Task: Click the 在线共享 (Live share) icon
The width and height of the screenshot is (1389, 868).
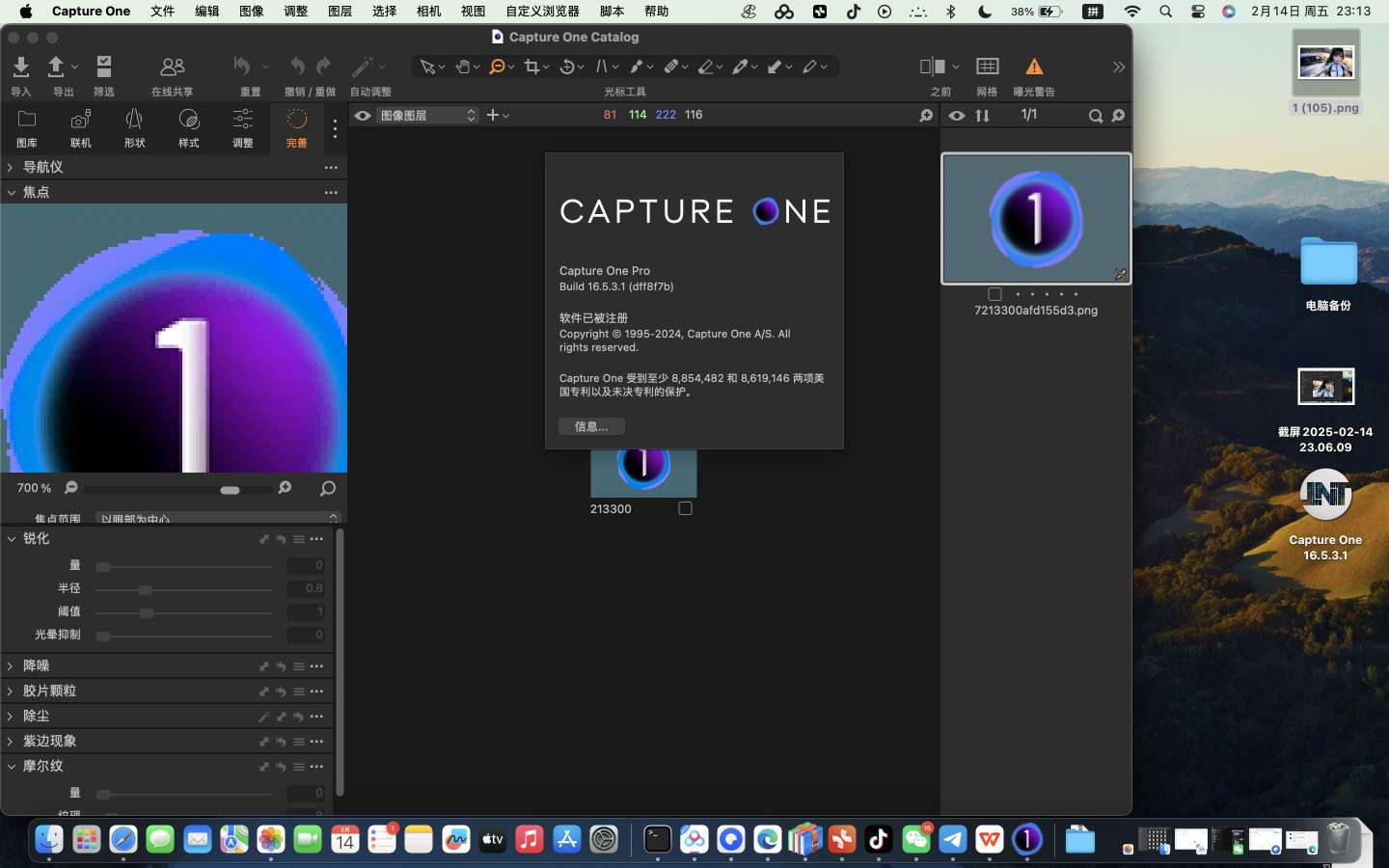Action: pyautogui.click(x=173, y=67)
